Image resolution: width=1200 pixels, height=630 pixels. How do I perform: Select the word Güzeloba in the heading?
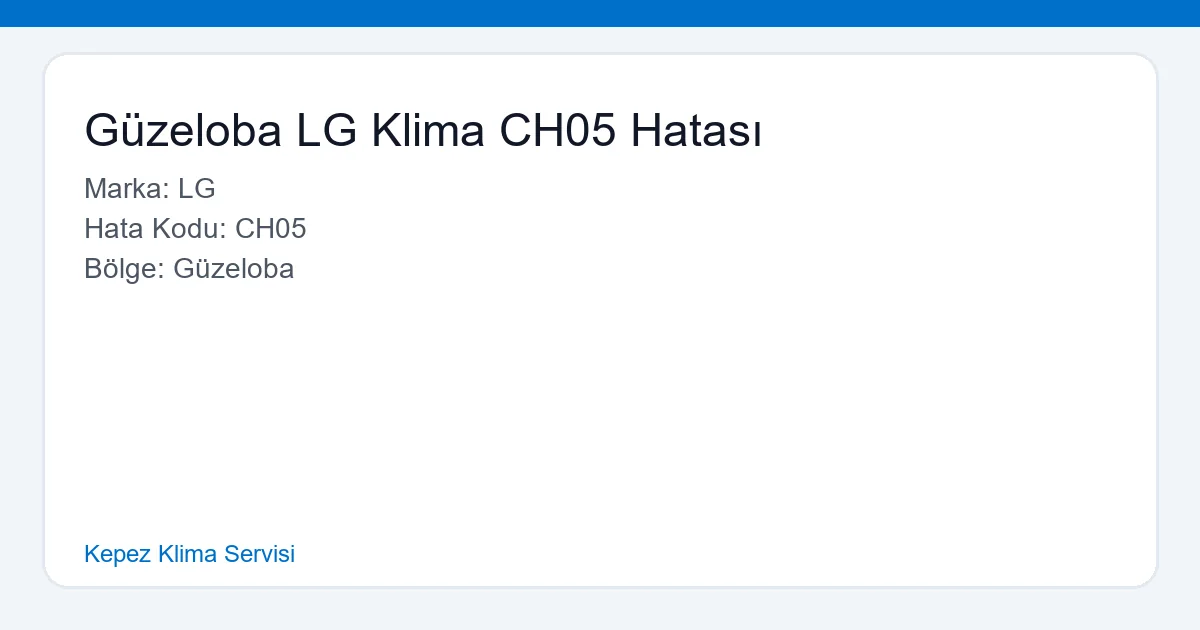coord(183,130)
